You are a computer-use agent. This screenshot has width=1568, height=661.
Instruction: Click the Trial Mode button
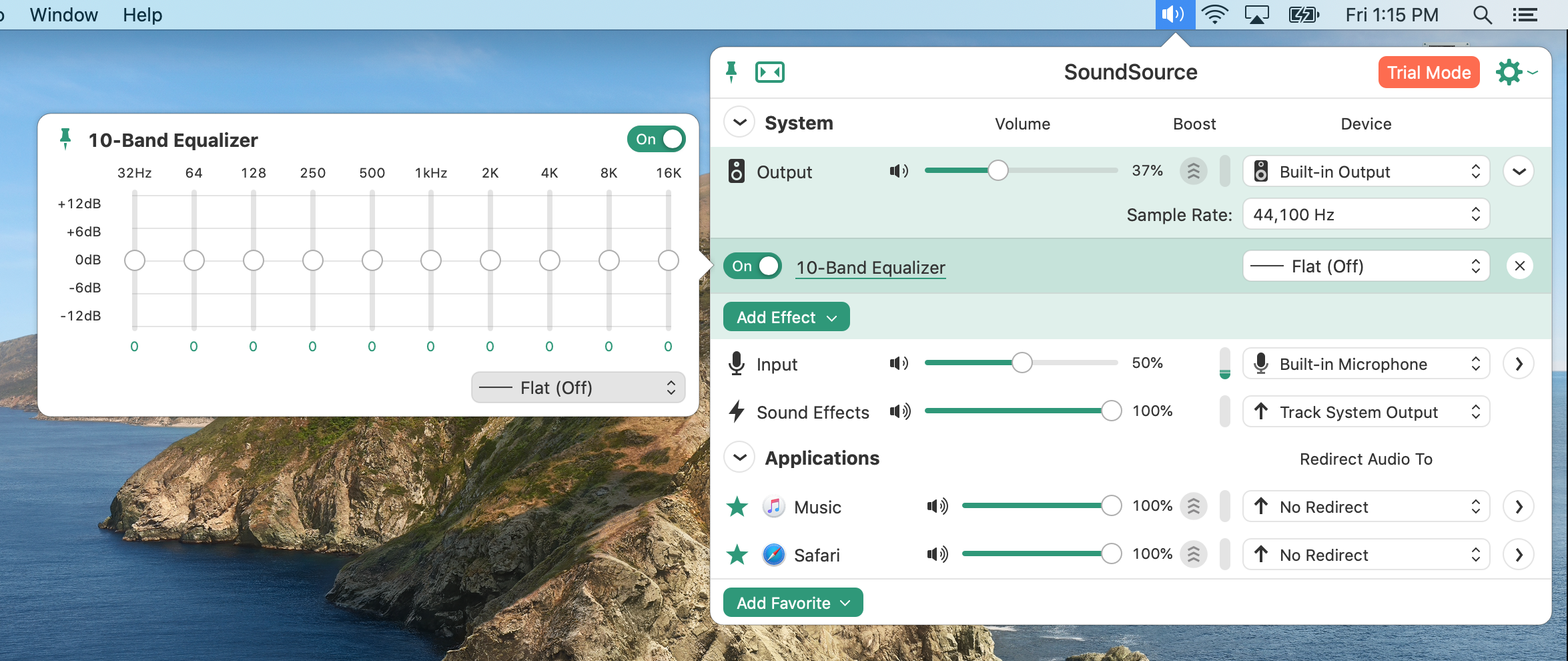[x=1429, y=72]
